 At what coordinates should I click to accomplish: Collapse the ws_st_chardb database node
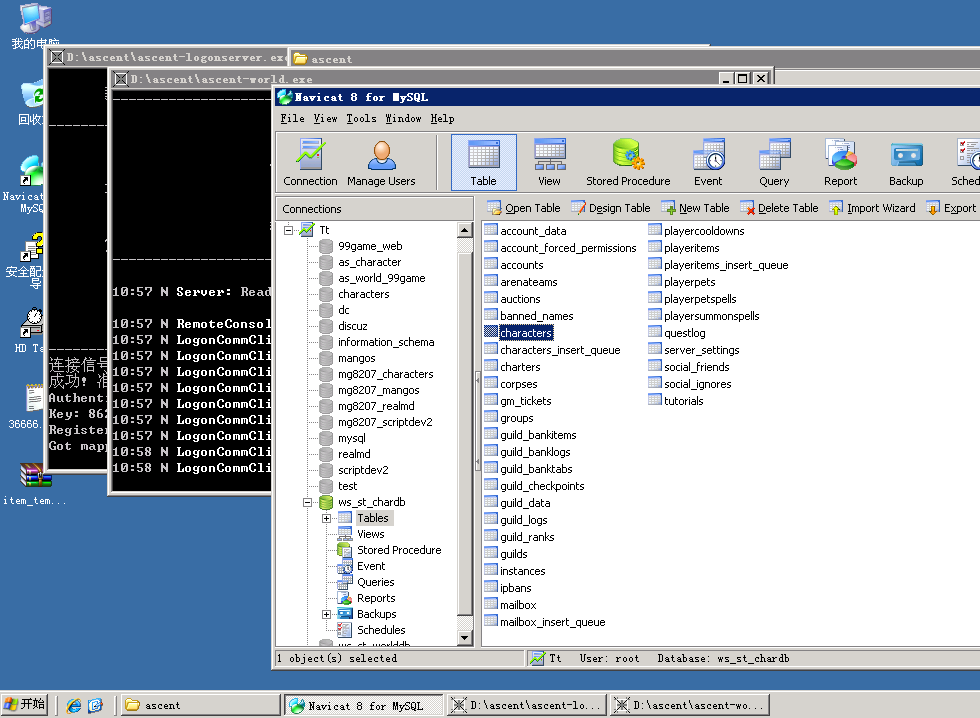coord(307,502)
